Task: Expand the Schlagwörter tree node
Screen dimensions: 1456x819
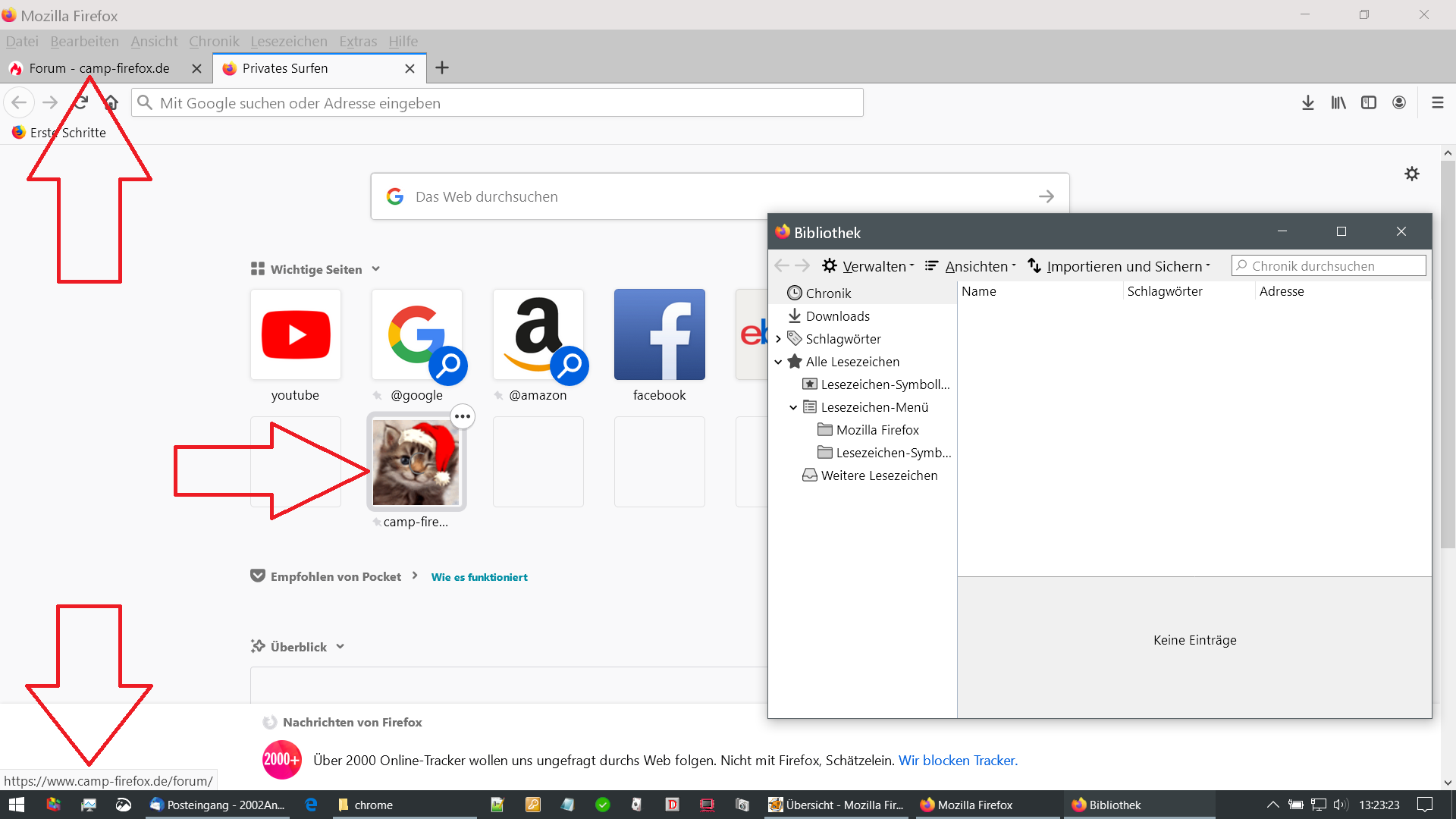Action: coord(778,339)
